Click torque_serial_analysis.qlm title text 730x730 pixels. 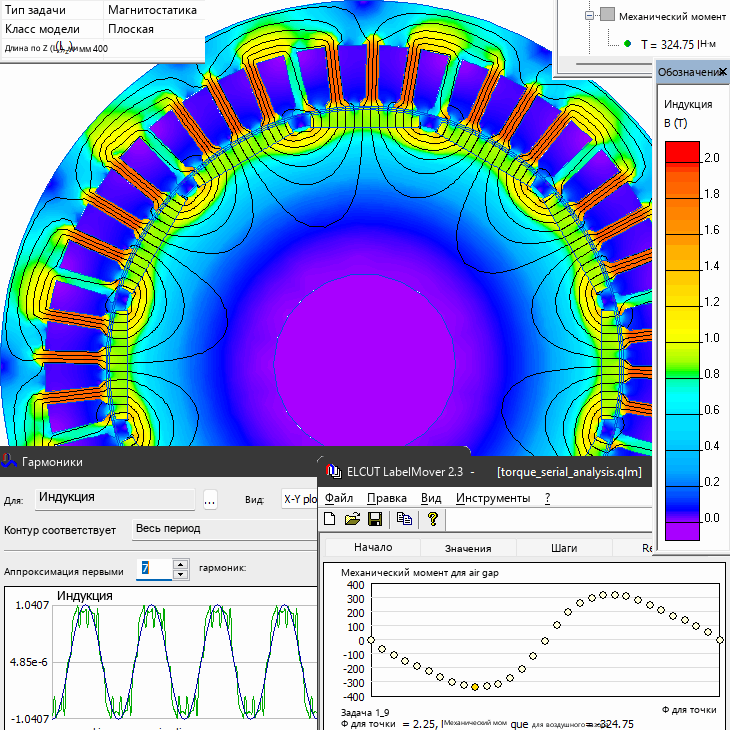tap(569, 472)
